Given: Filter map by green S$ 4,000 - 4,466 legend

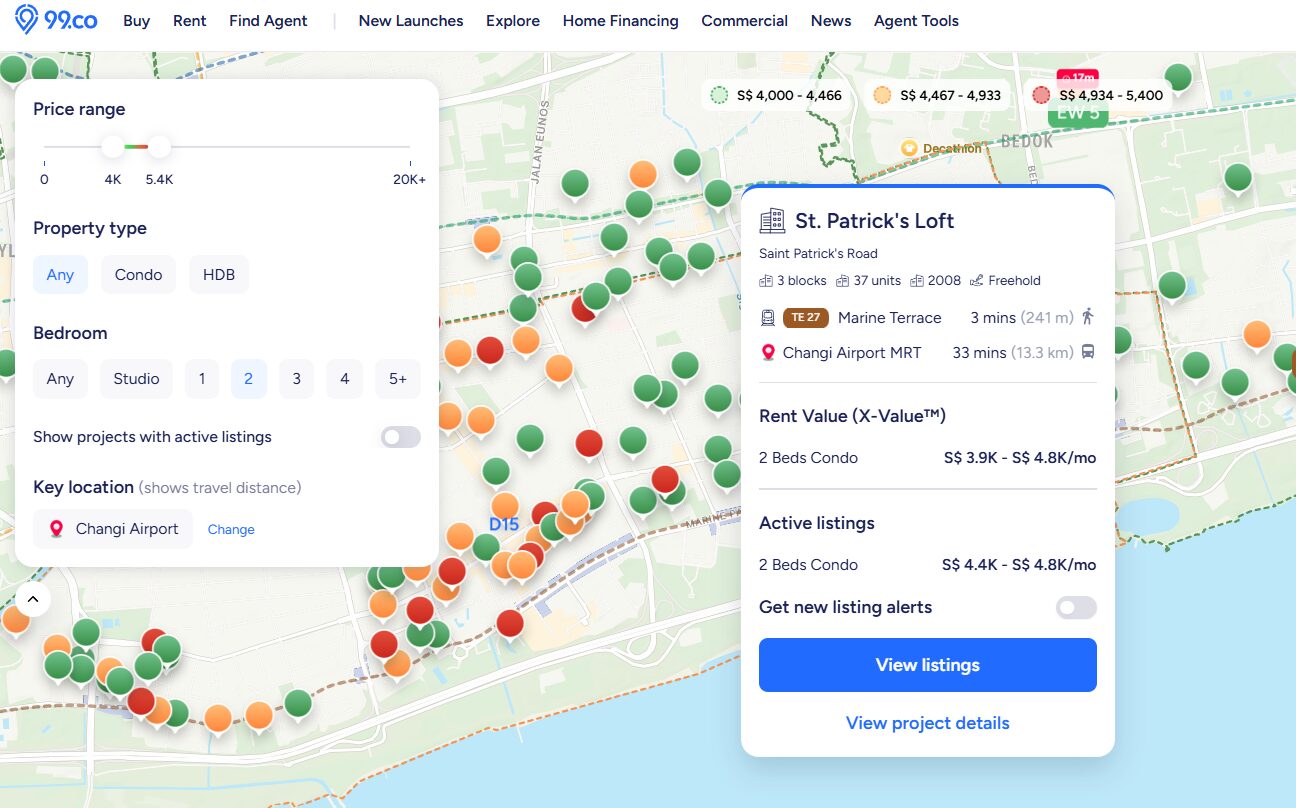Looking at the screenshot, I should tap(776, 96).
